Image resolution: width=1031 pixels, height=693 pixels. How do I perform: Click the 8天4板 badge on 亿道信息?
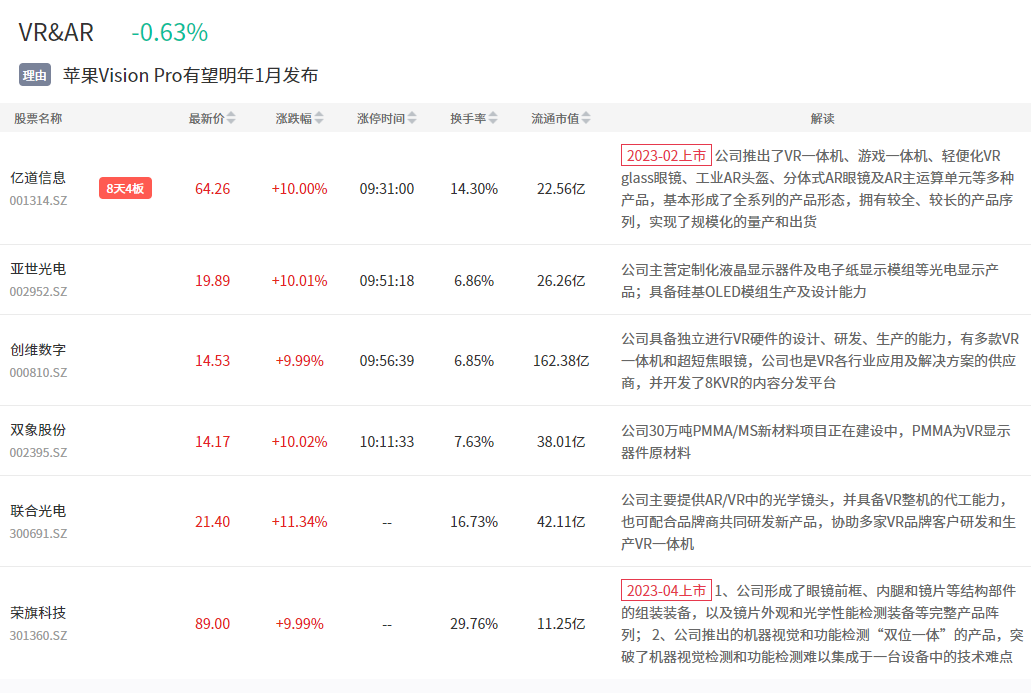pyautogui.click(x=125, y=189)
